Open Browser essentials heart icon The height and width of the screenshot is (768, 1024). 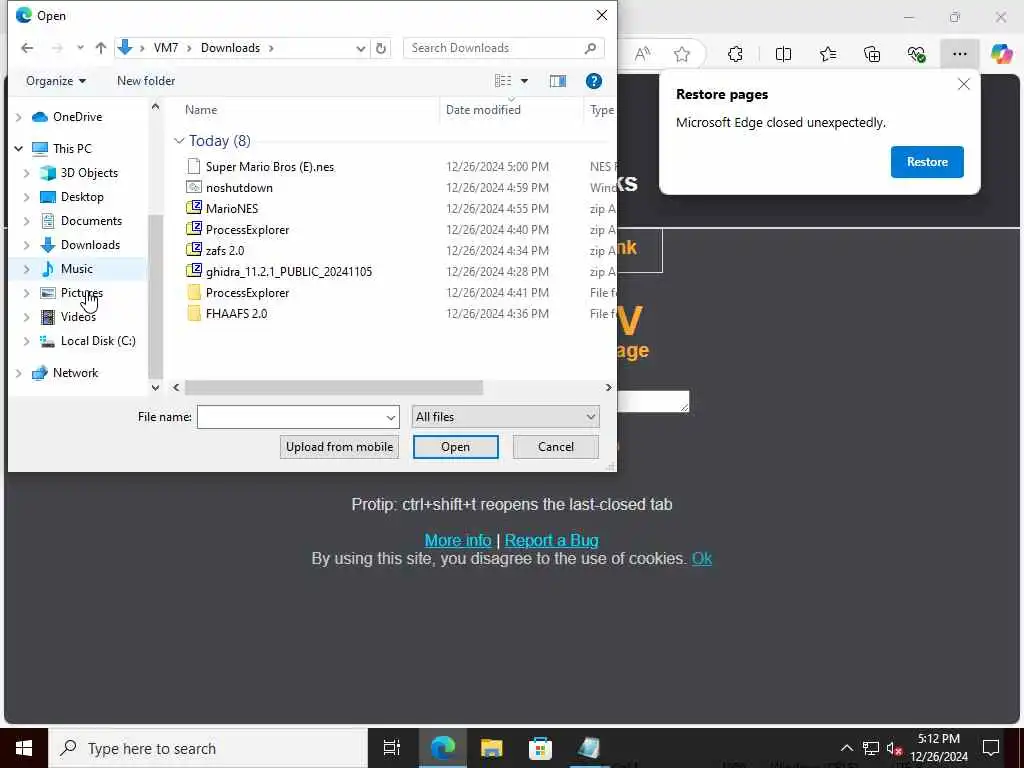pyautogui.click(x=916, y=54)
